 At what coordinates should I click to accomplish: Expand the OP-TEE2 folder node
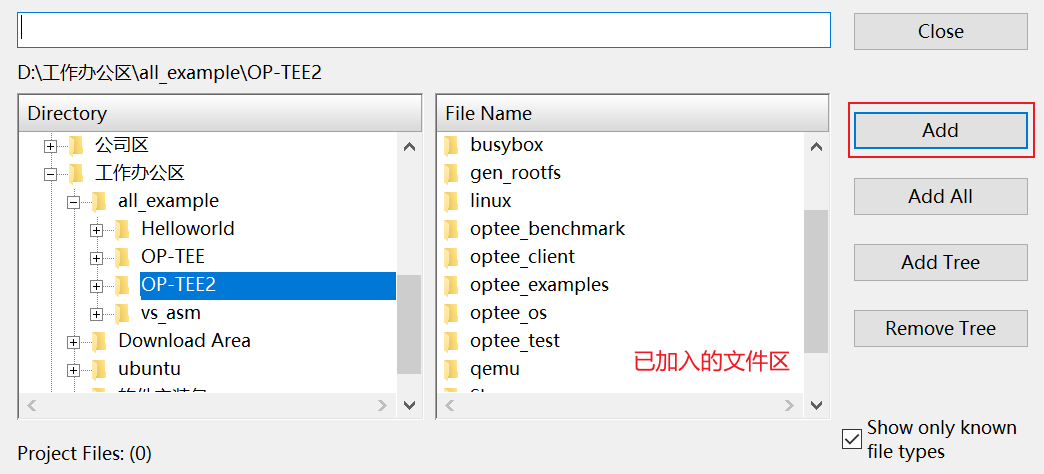[x=97, y=286]
